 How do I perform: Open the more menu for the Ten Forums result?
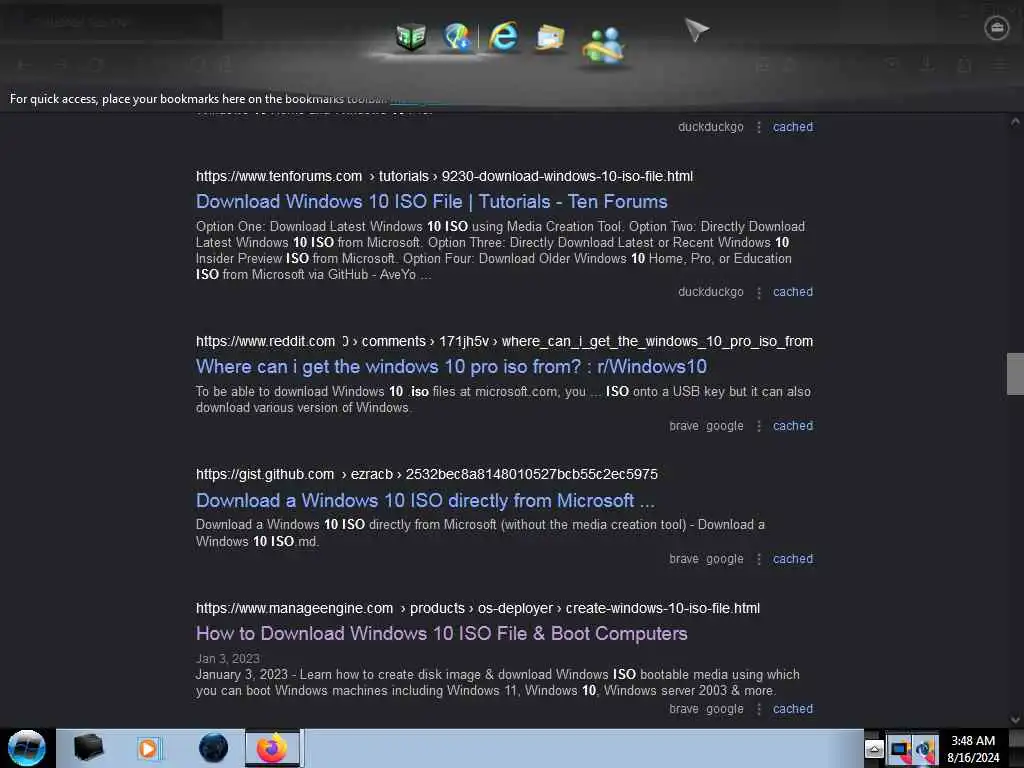pos(759,293)
